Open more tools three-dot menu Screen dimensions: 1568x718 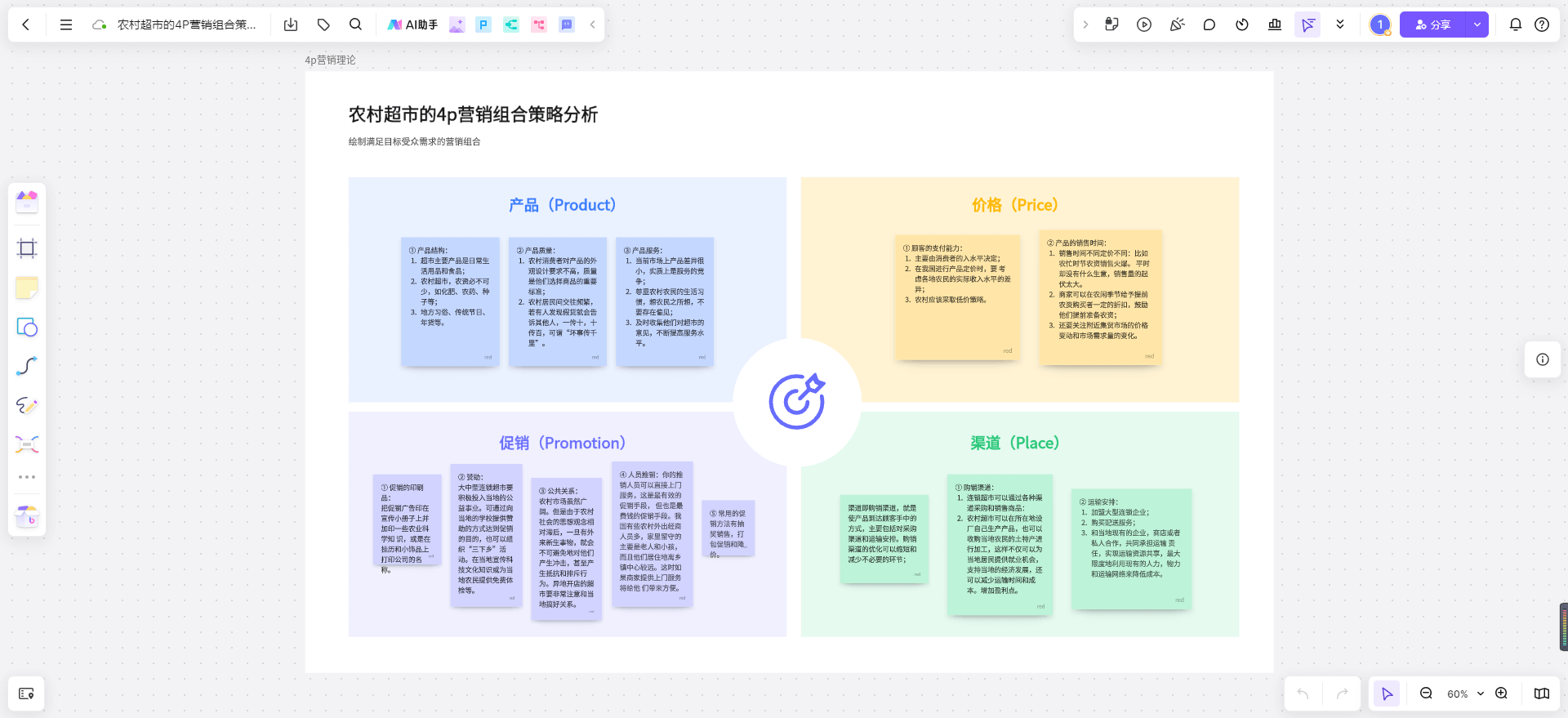pyautogui.click(x=27, y=477)
